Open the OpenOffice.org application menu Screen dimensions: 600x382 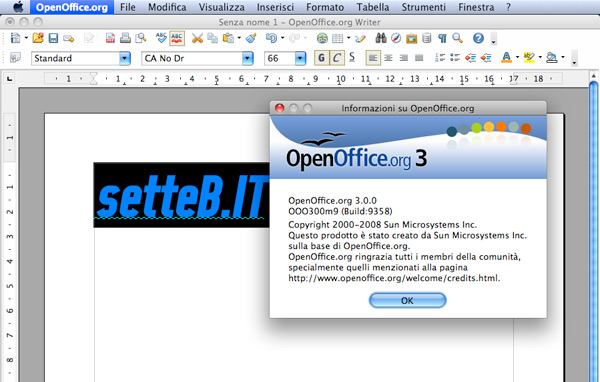(72, 7)
